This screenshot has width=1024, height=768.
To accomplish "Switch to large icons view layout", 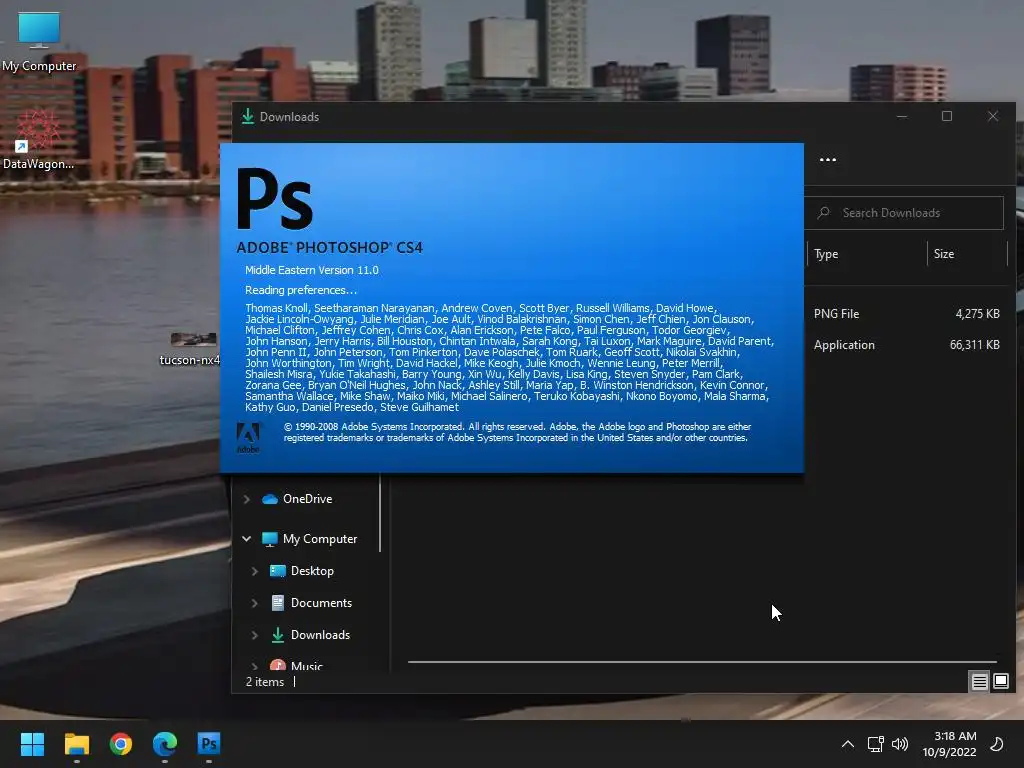I will (1000, 682).
